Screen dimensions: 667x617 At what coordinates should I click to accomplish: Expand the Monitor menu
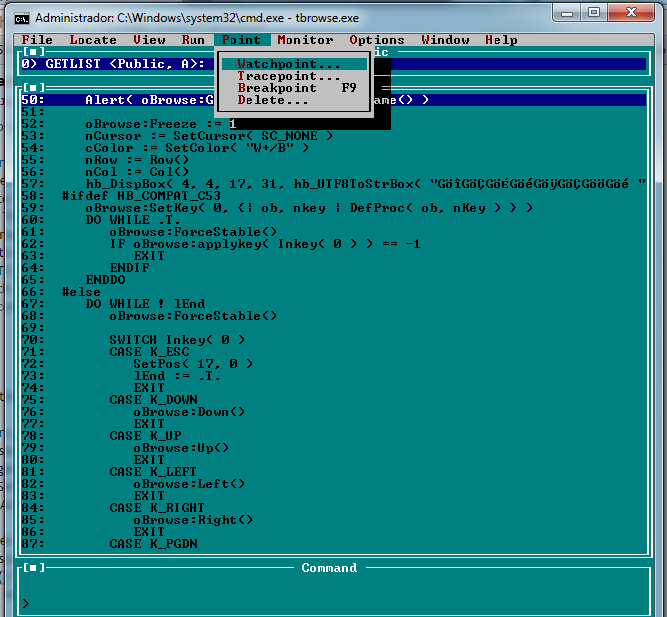(x=305, y=40)
